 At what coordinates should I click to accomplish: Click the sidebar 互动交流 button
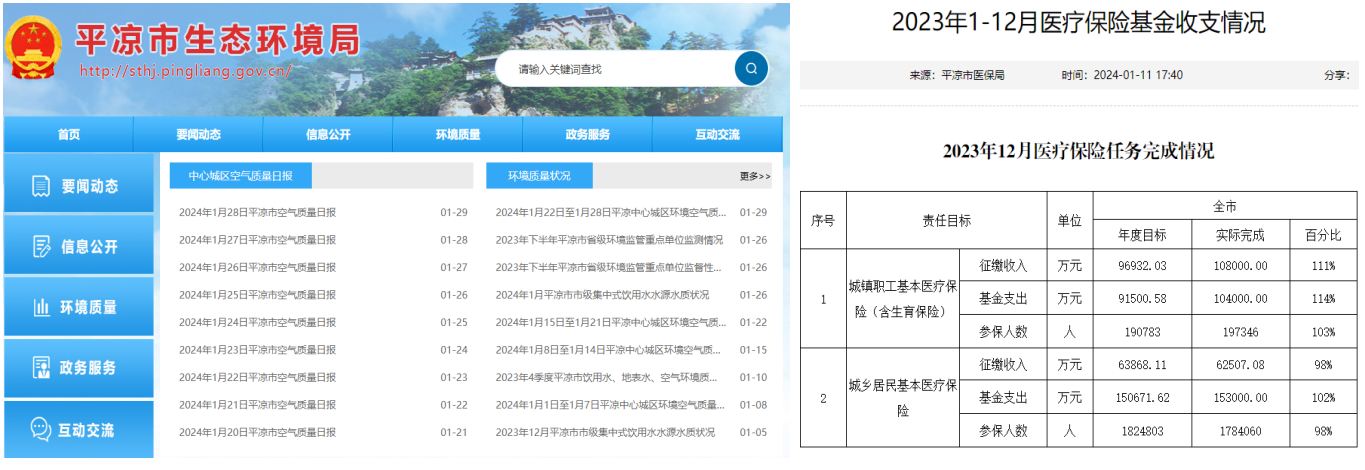coord(79,429)
